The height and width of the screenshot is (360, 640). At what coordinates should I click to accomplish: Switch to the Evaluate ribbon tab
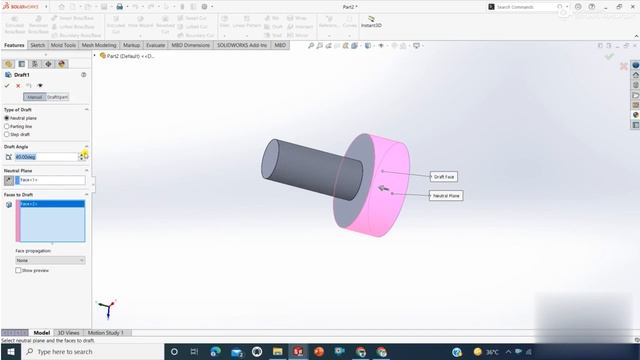pos(156,45)
